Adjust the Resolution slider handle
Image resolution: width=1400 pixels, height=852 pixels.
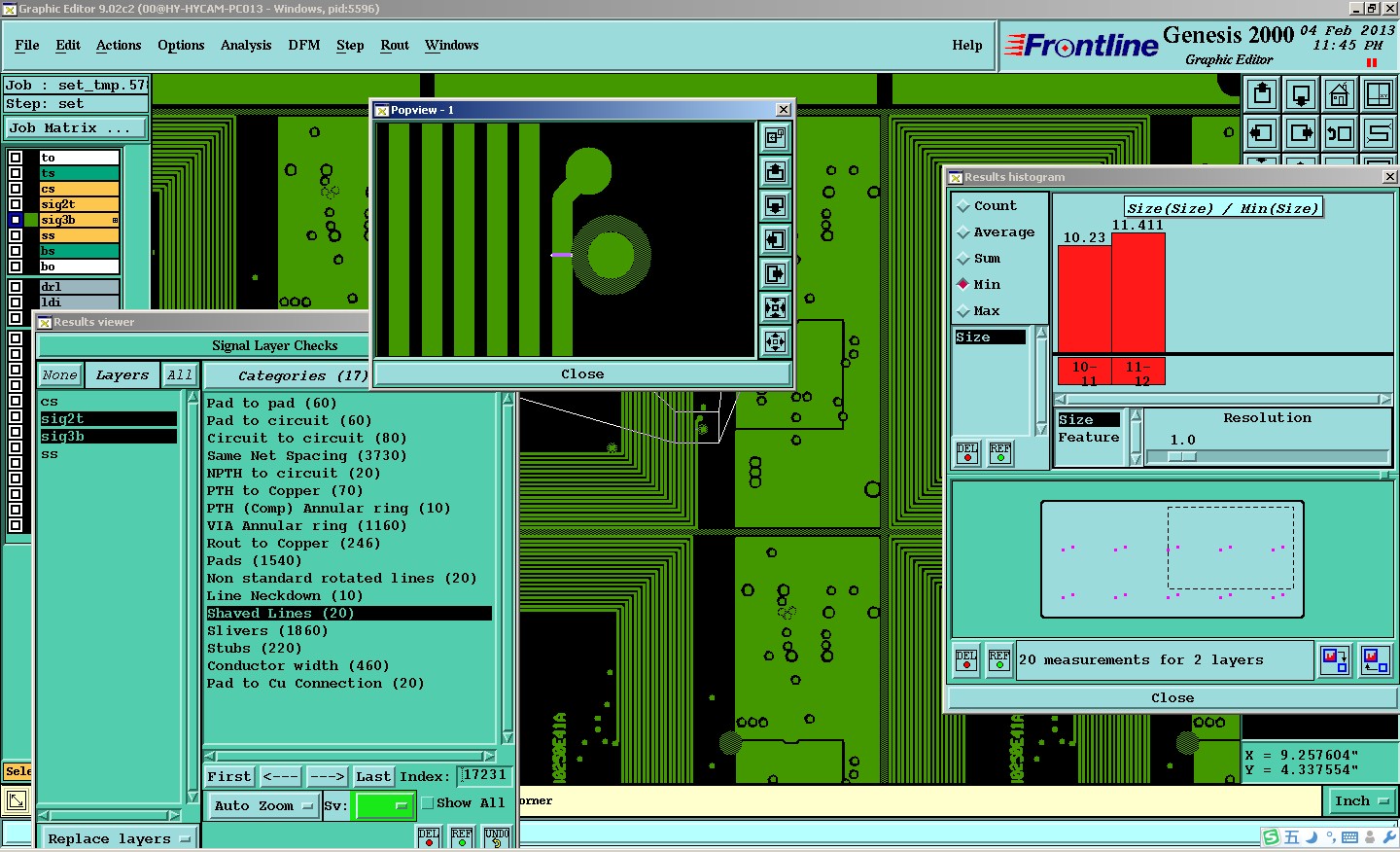tap(1180, 456)
